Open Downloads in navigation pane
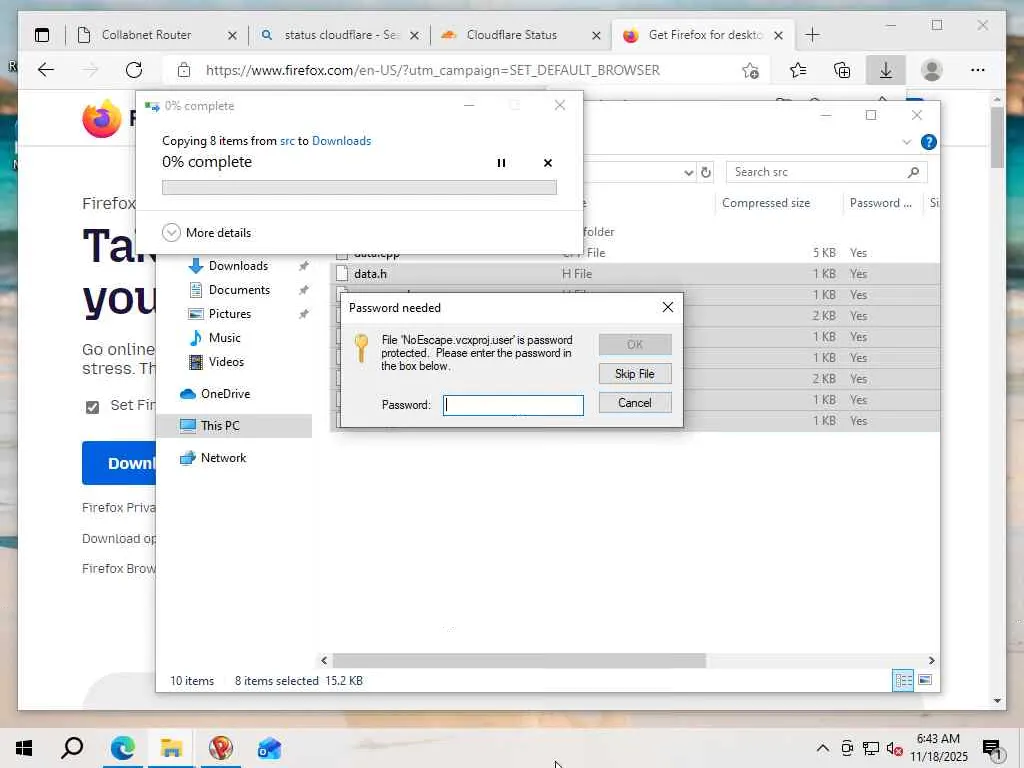 point(238,266)
